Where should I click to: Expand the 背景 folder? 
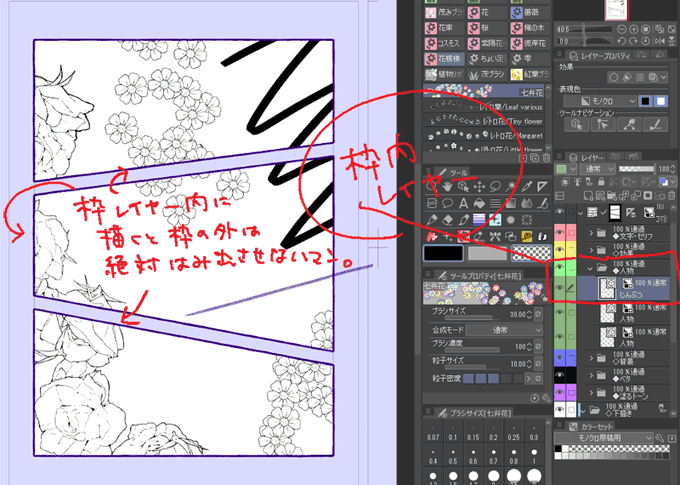point(591,358)
